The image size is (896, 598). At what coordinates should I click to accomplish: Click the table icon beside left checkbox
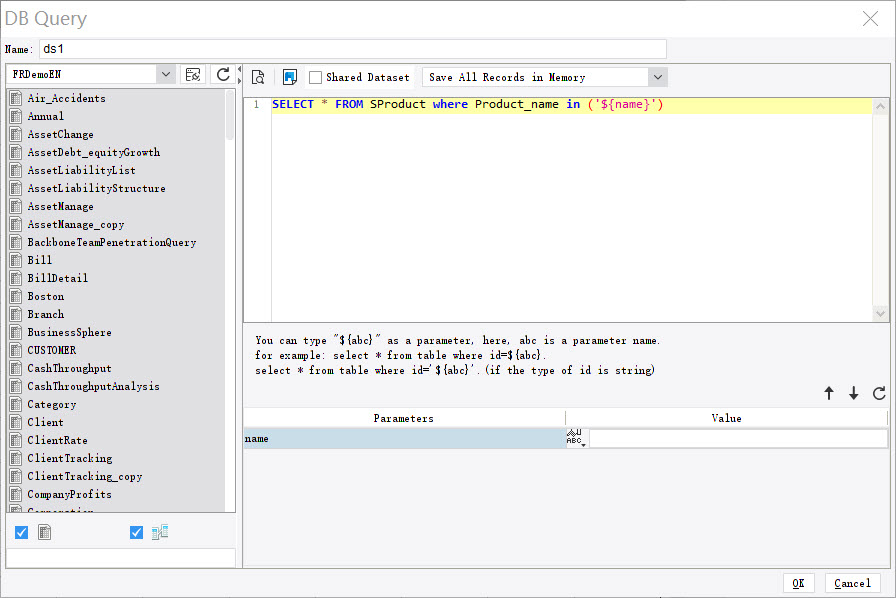[x=44, y=532]
